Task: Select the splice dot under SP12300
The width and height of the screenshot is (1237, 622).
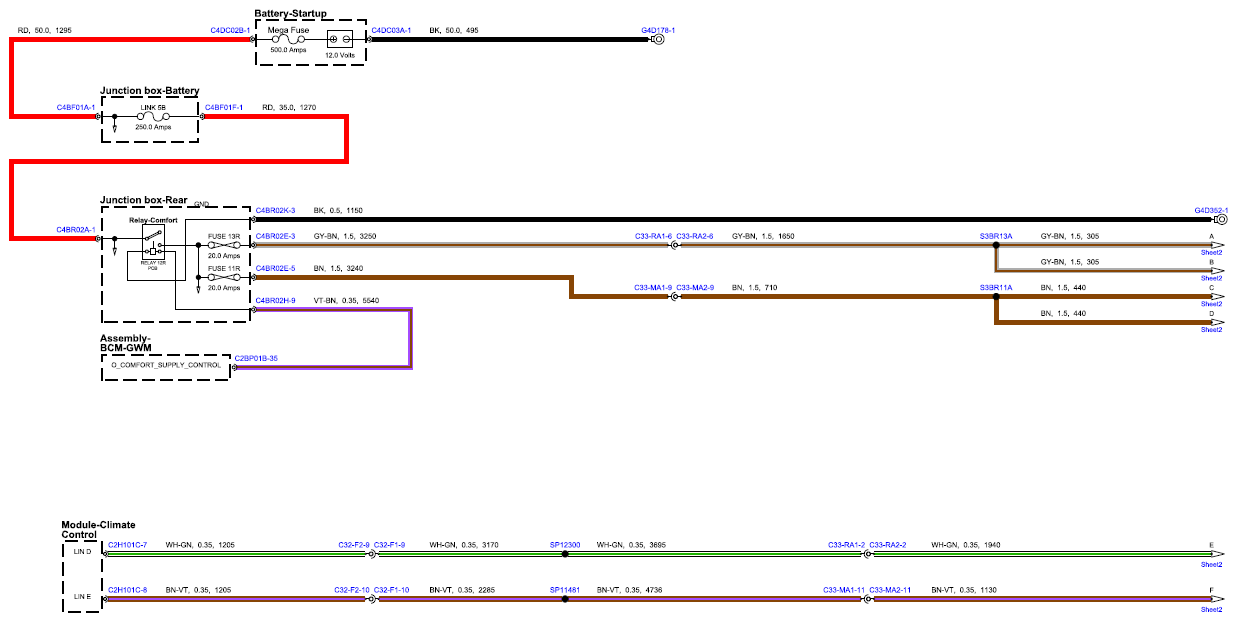Action: click(x=565, y=553)
